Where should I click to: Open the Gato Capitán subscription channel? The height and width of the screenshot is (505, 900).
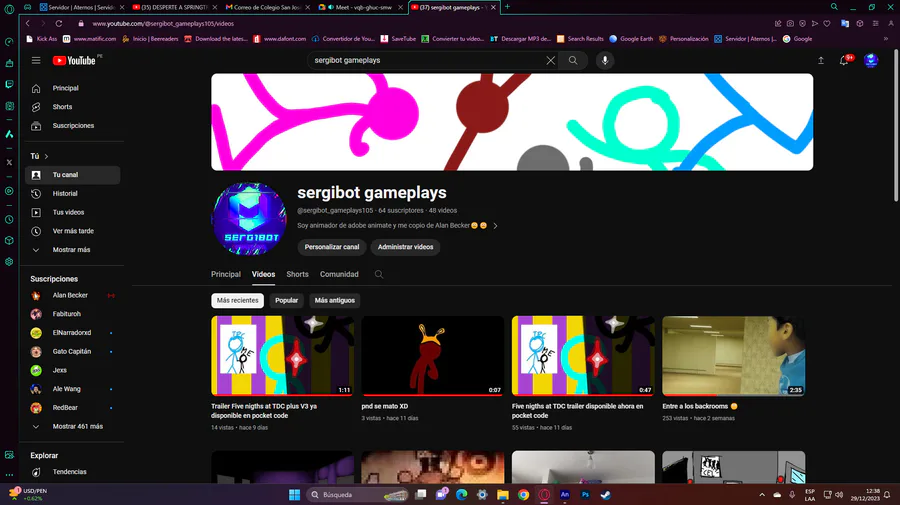click(x=72, y=351)
